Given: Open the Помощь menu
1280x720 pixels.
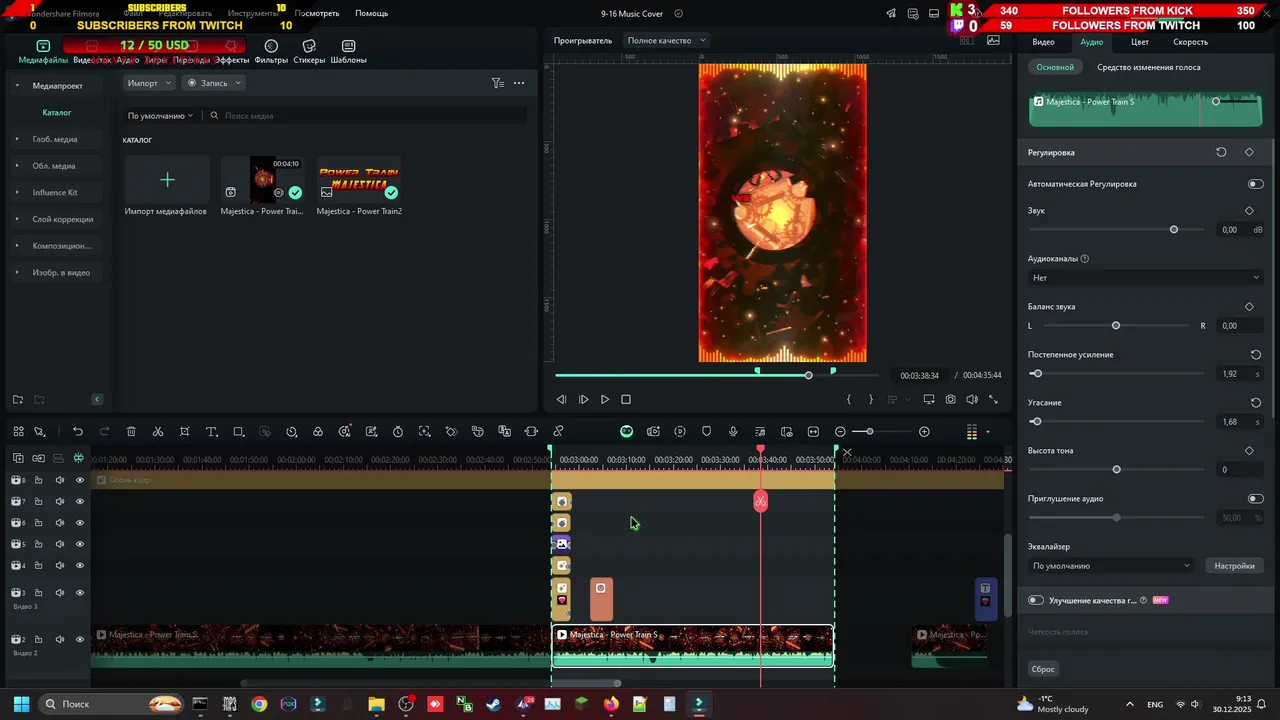Looking at the screenshot, I should click(x=371, y=13).
